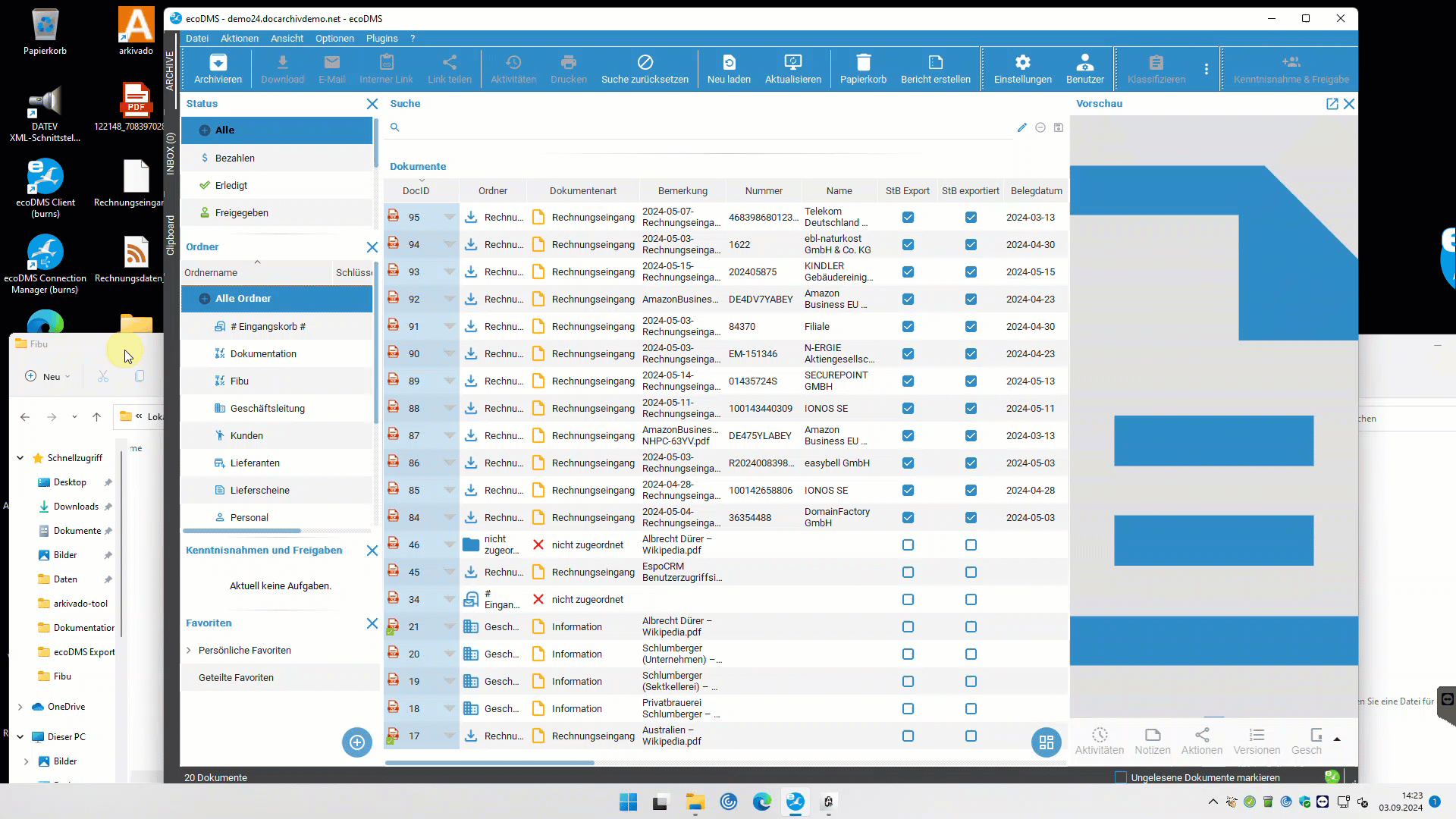Open File Explorer from the taskbar
Image resolution: width=1456 pixels, height=819 pixels.
tap(695, 802)
